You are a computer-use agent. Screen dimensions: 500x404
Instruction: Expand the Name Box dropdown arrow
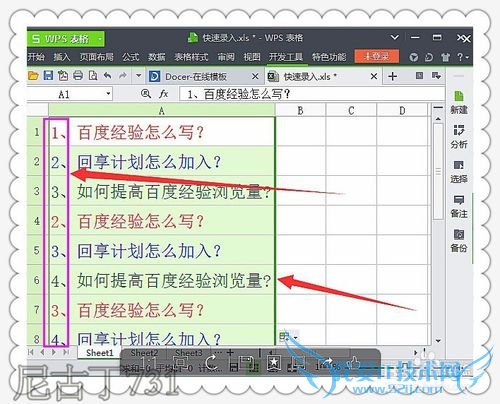108,94
